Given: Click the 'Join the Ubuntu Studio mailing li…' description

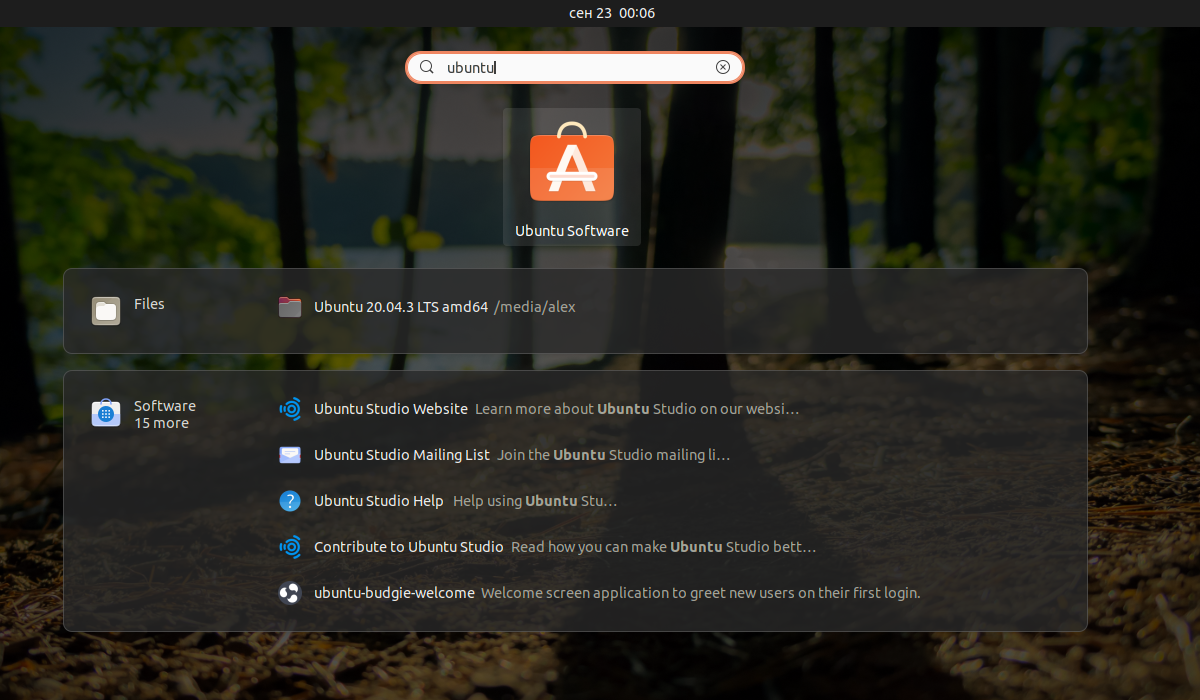Looking at the screenshot, I should point(614,455).
